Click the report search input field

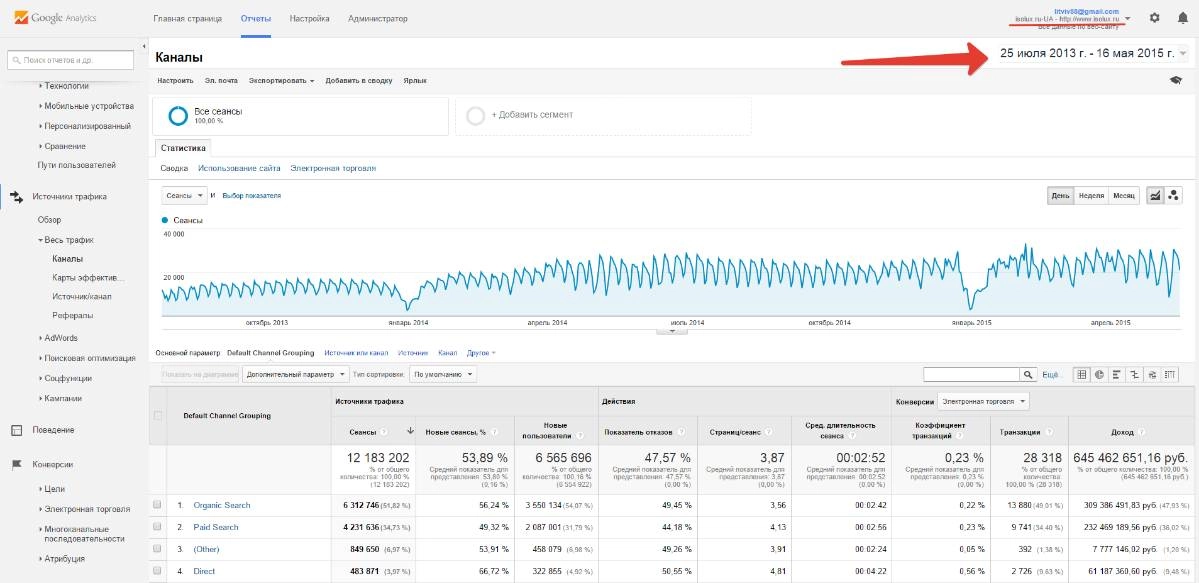click(x=71, y=61)
